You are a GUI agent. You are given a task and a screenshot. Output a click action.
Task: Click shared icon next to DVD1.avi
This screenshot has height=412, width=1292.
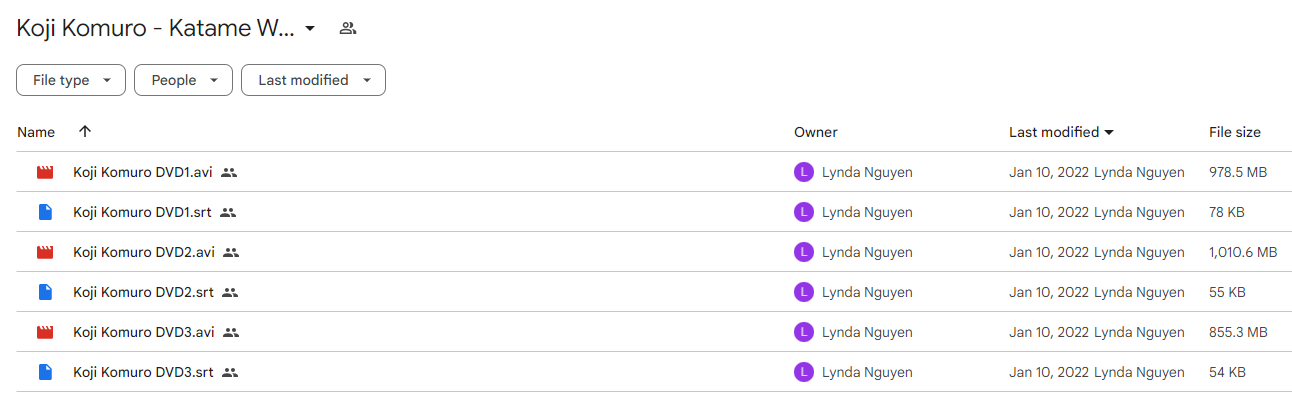229,172
